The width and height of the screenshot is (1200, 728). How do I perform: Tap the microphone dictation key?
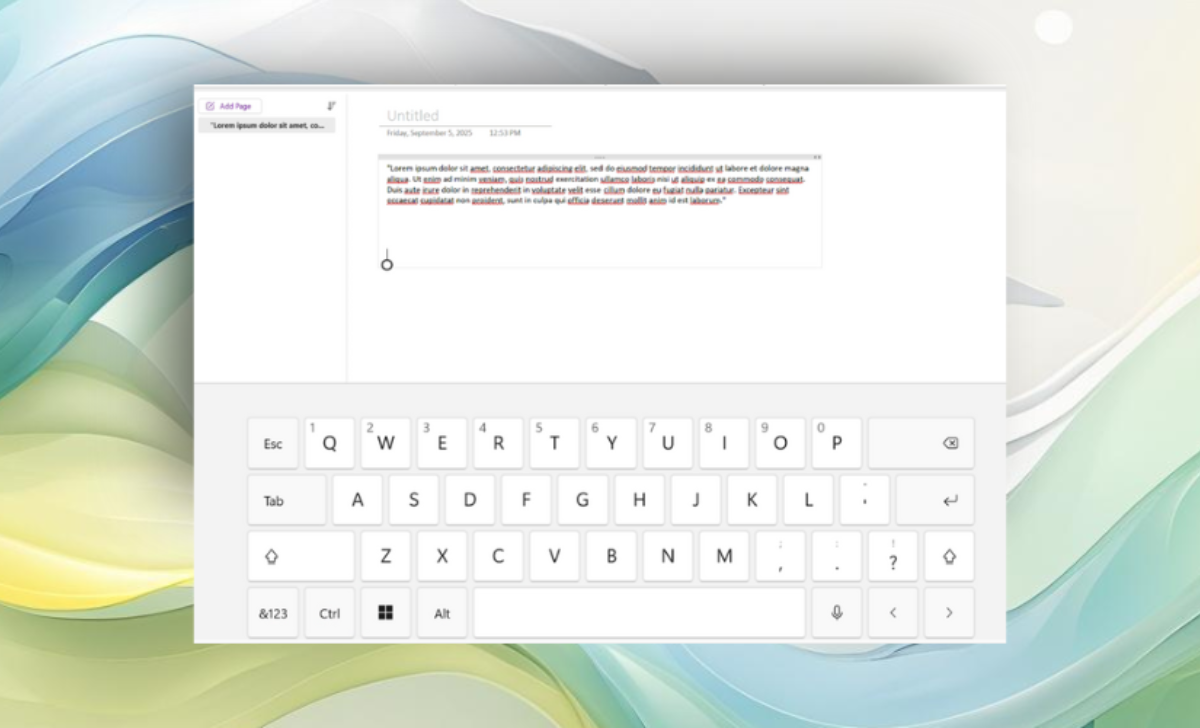point(837,613)
